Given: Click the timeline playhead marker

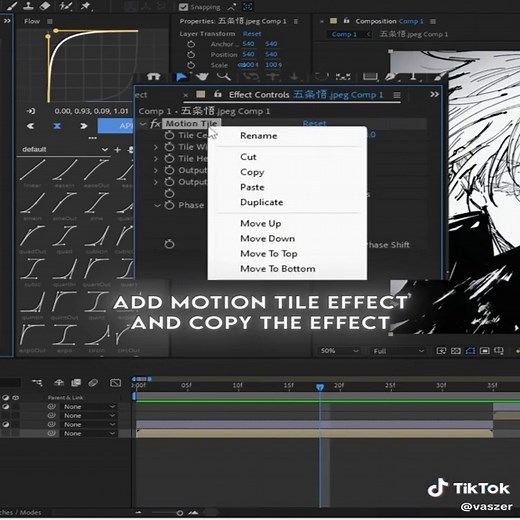Looking at the screenshot, I should point(320,387).
